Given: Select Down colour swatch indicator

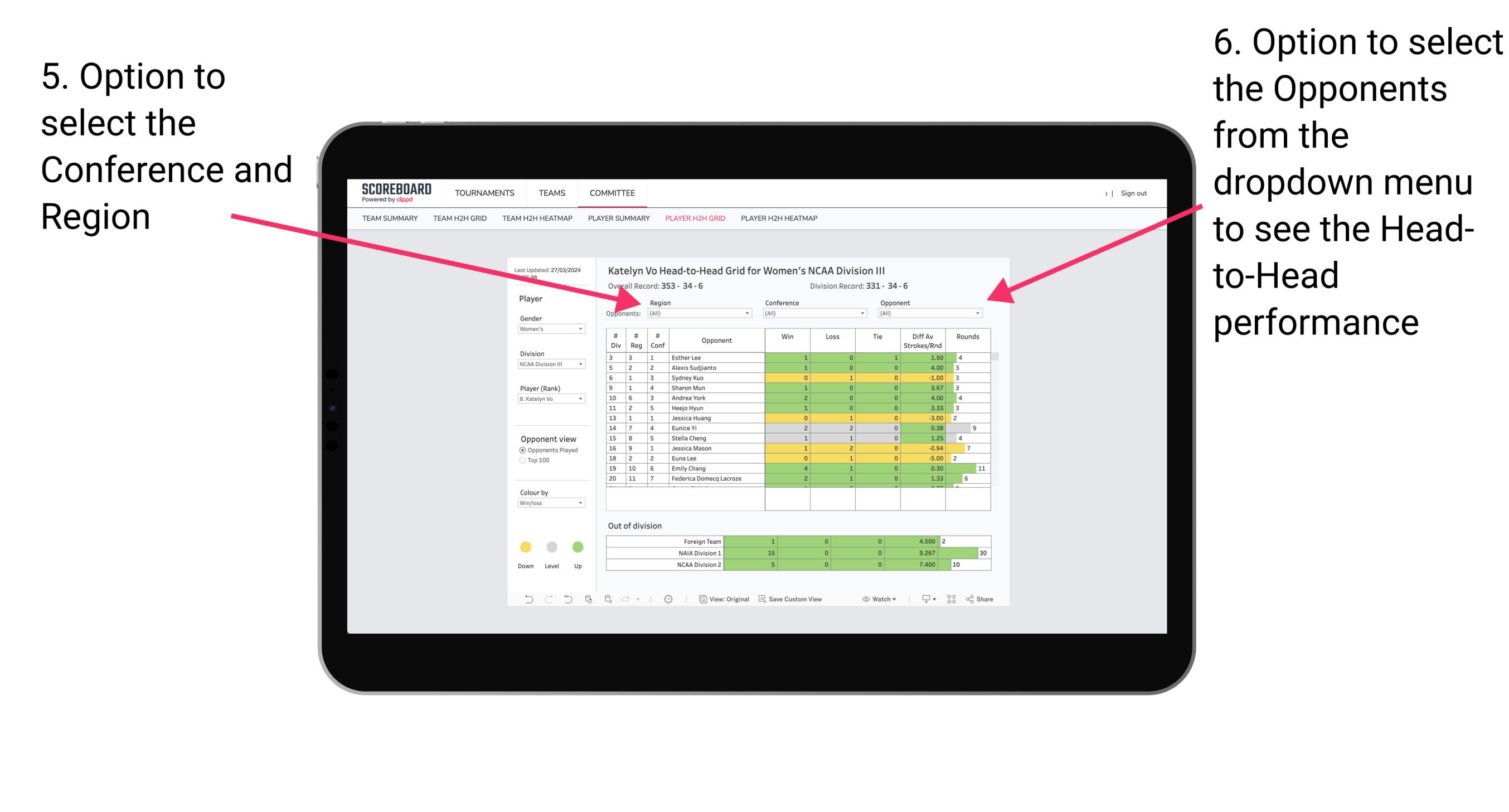Looking at the screenshot, I should (x=524, y=545).
